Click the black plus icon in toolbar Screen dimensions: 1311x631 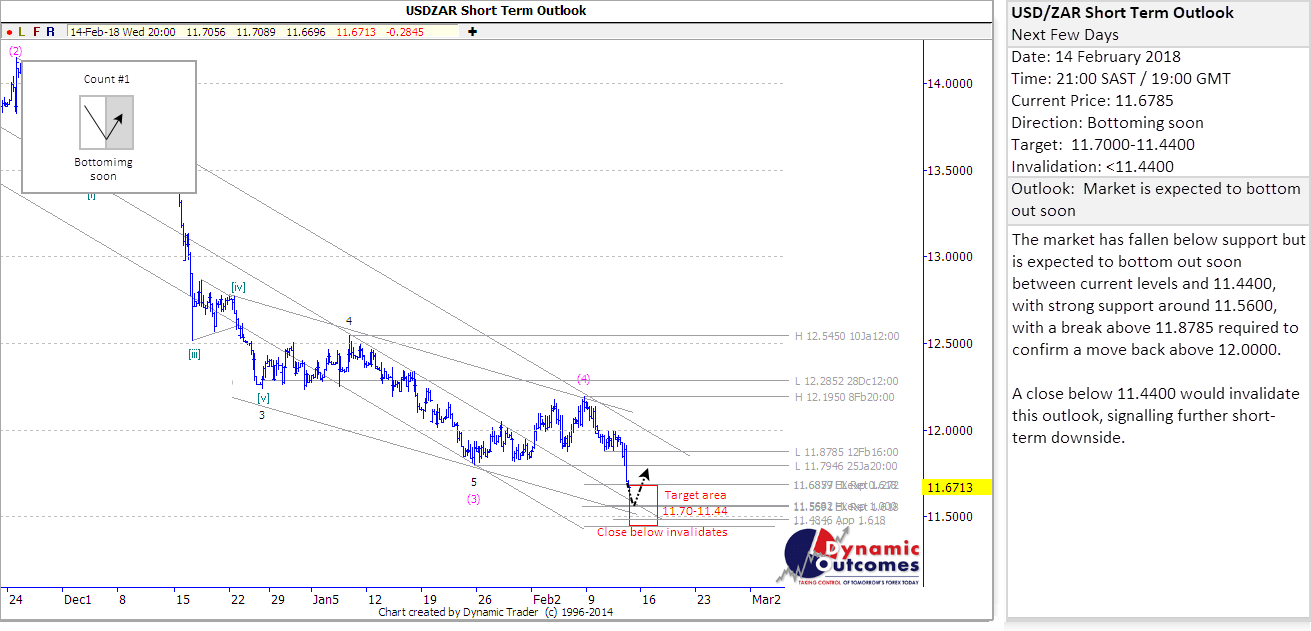click(472, 32)
